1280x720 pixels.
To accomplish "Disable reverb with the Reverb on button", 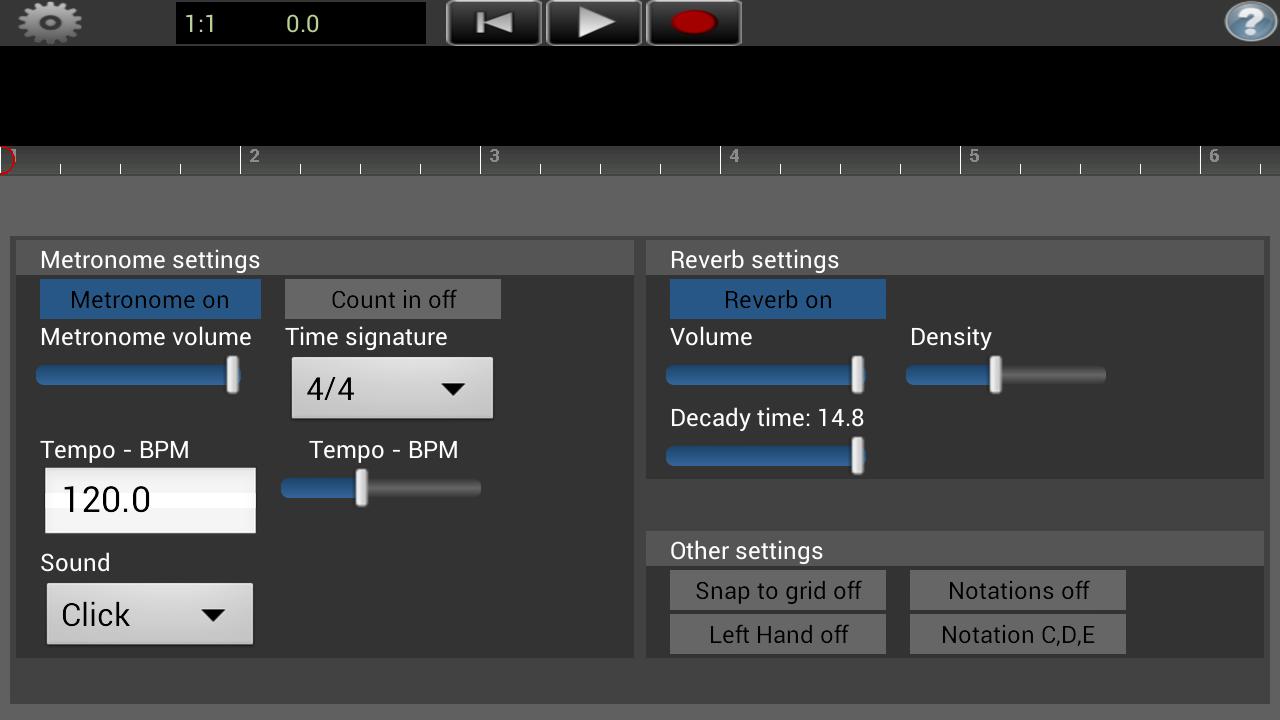I will tap(778, 299).
